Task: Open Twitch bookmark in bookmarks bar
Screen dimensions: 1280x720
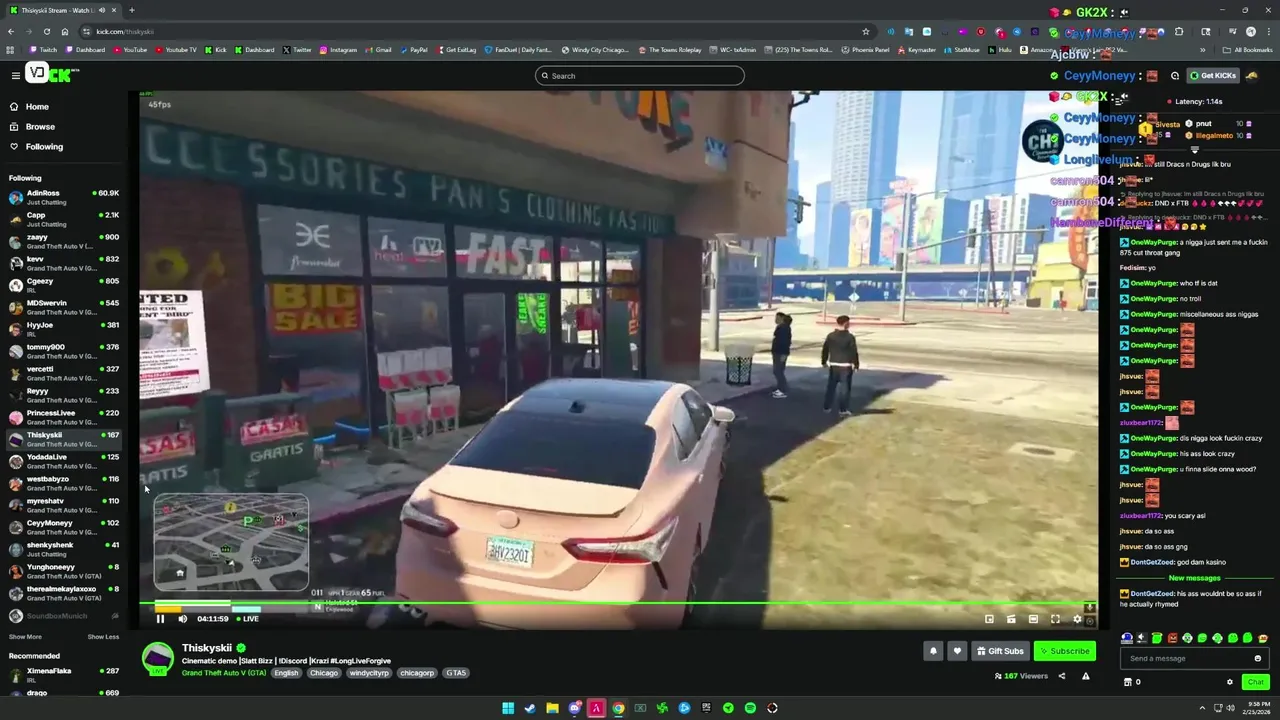Action: [x=43, y=50]
